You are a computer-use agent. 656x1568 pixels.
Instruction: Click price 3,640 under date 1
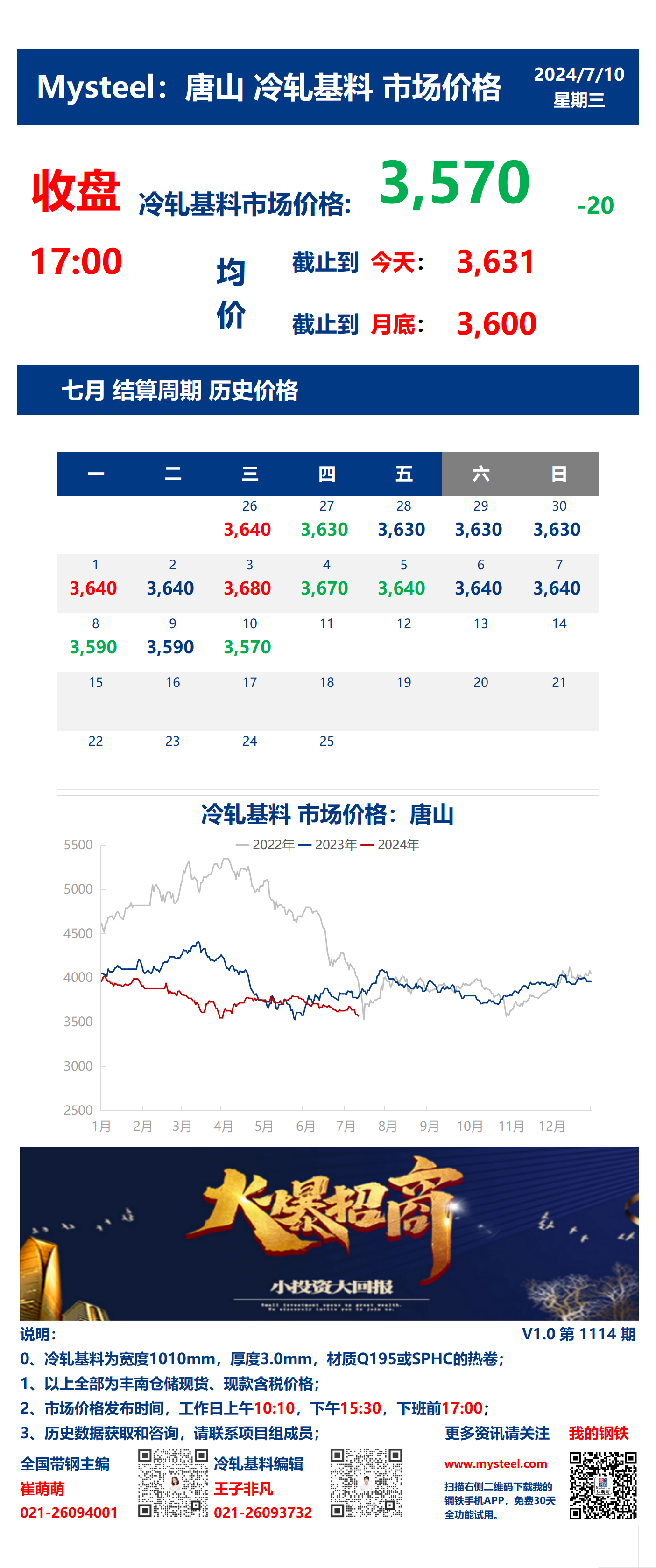coord(93,588)
